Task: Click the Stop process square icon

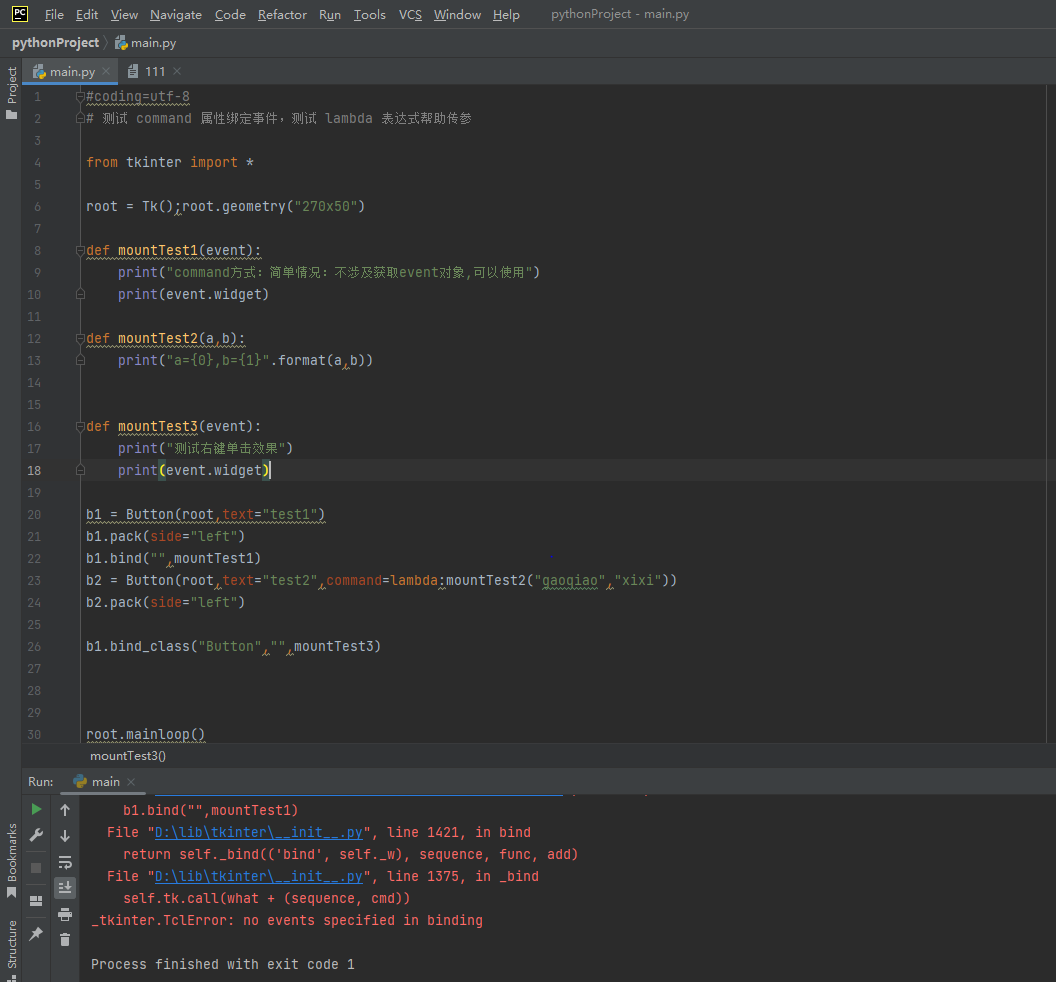Action: pyautogui.click(x=36, y=868)
